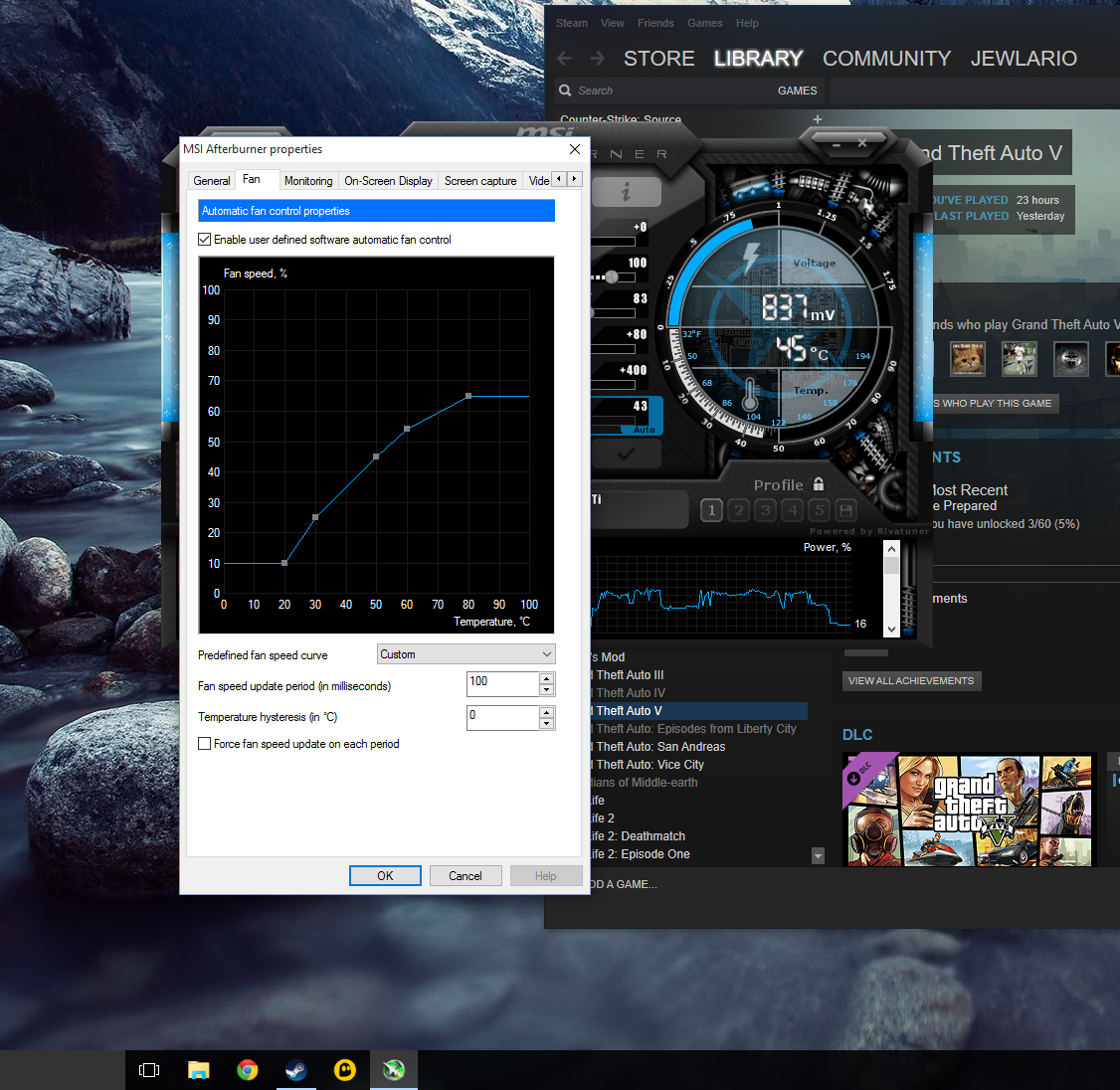Enable Force fan speed update on each period

204,744
